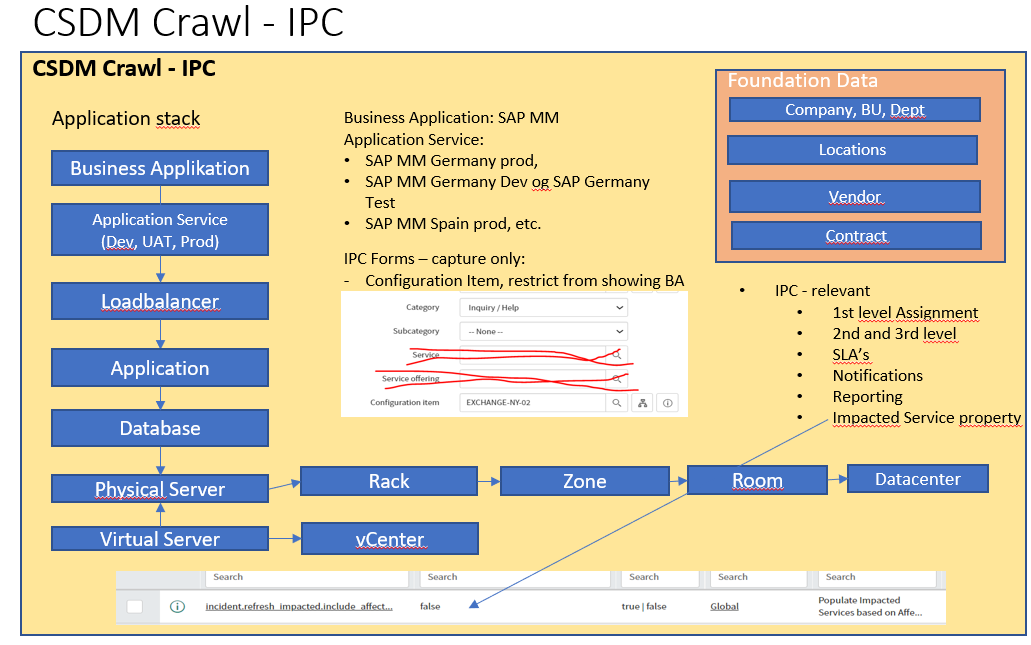
Task: Click the 'IPC - relevant' bullet
Action: point(822,291)
